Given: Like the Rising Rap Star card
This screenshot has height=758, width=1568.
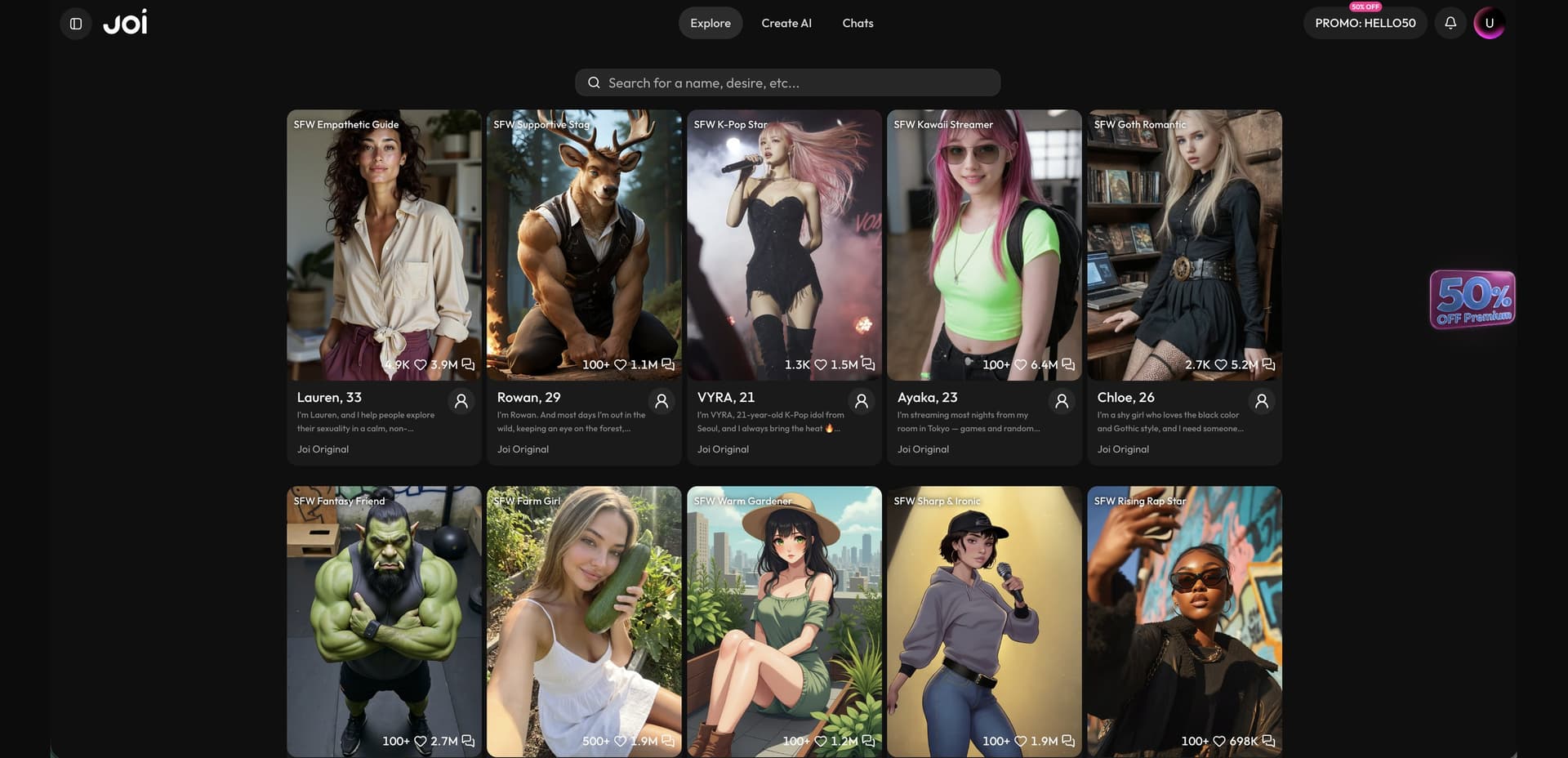Looking at the screenshot, I should point(1219,742).
